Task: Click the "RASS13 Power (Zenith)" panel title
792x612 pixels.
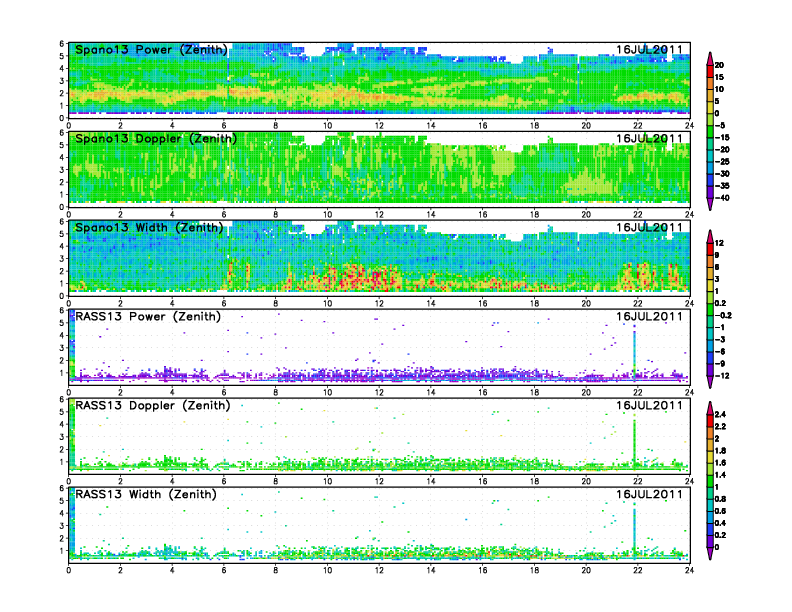Action: (x=148, y=317)
